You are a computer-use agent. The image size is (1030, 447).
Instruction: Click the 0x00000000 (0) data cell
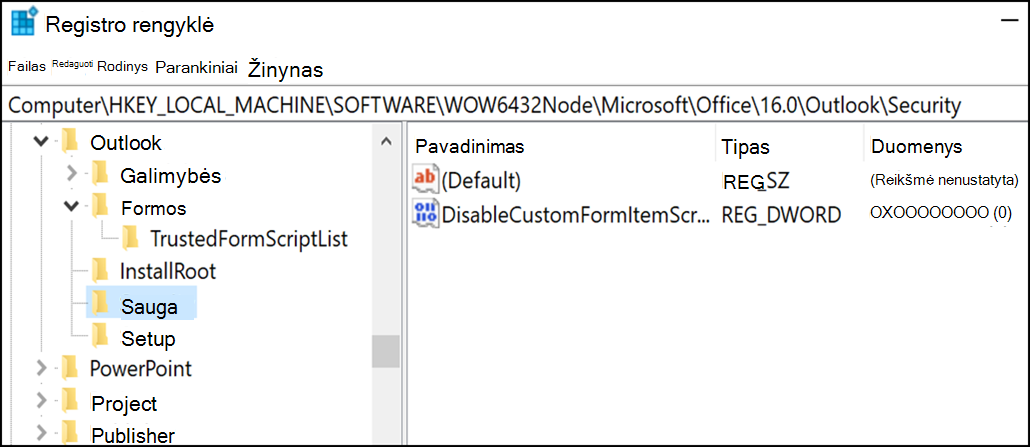[x=941, y=213]
